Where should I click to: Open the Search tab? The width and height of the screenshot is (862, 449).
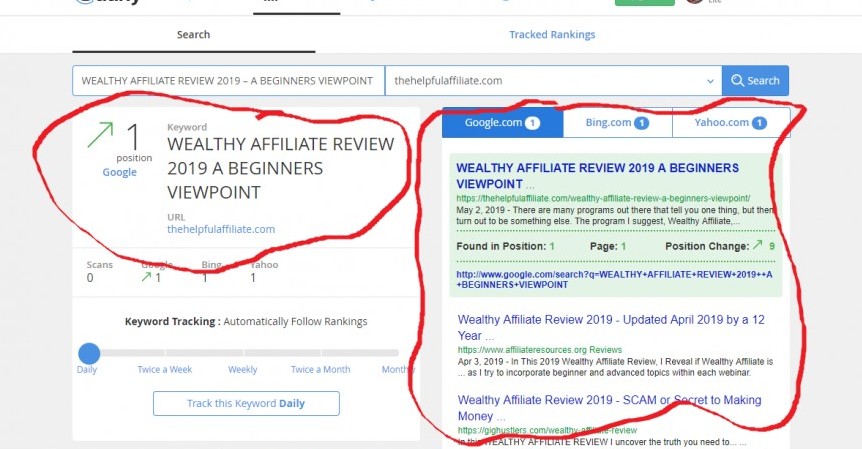(194, 35)
